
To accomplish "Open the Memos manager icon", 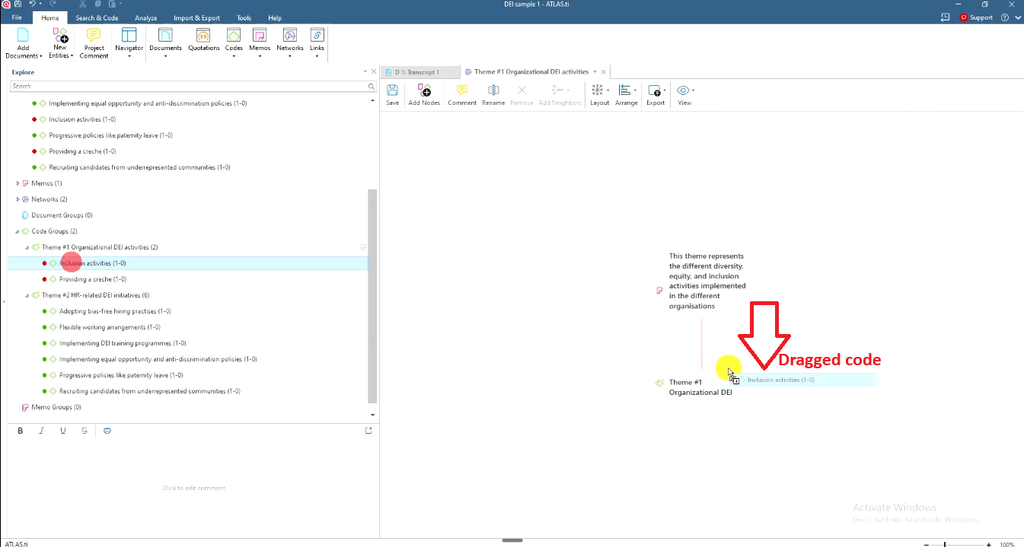I will [259, 35].
